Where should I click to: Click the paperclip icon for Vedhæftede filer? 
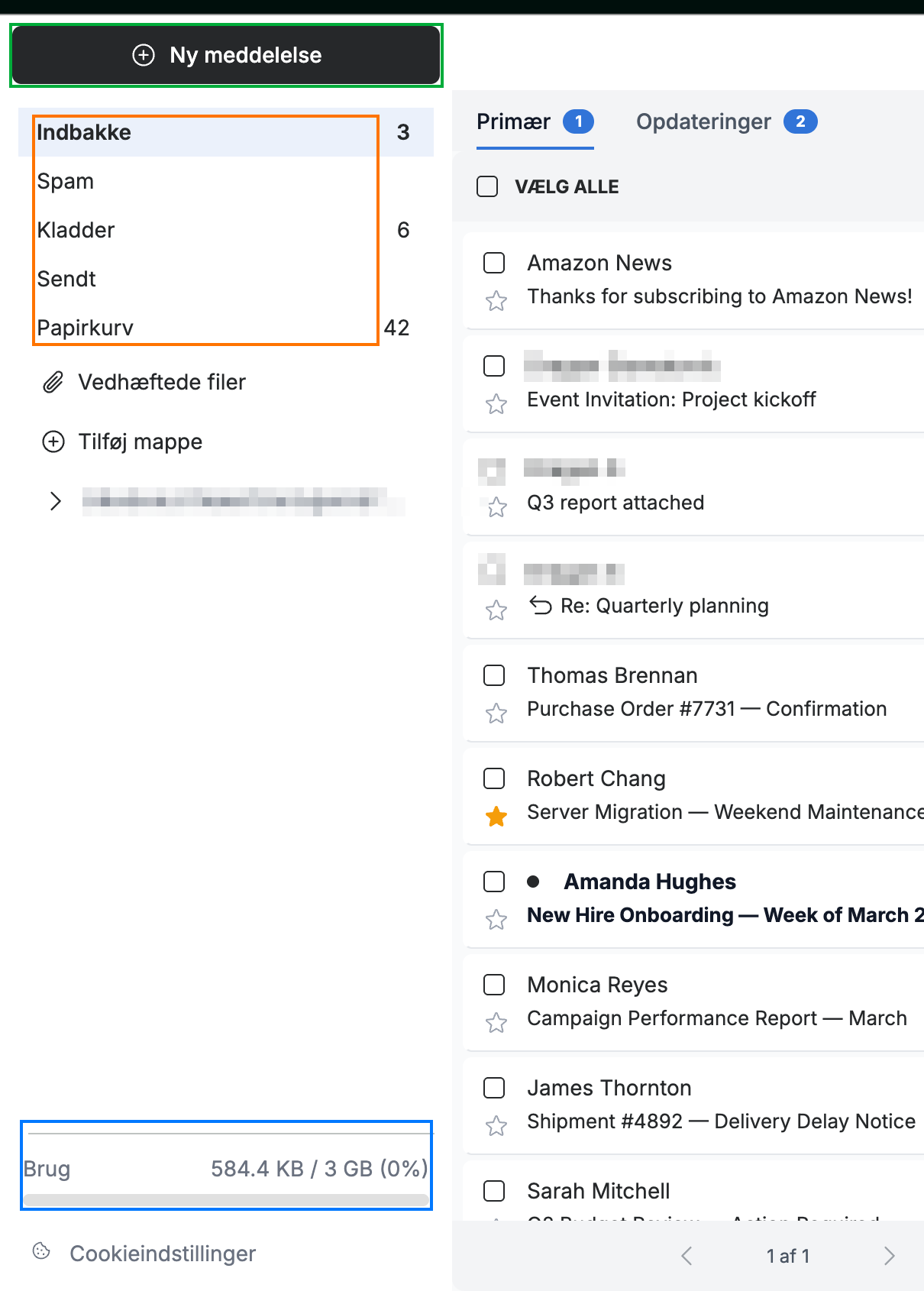tap(53, 382)
